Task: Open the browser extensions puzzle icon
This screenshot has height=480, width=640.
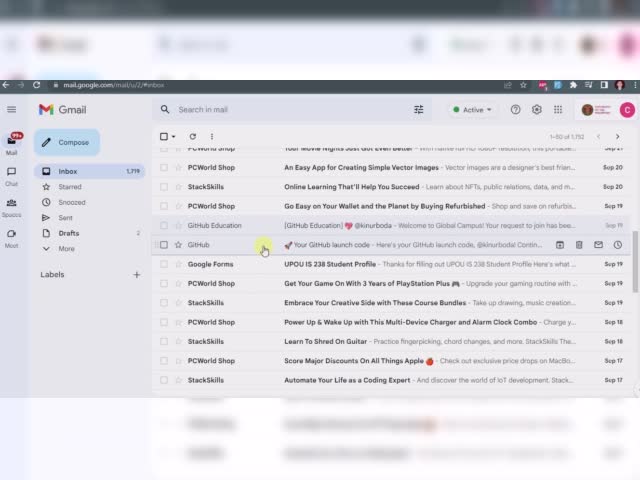Action: [573, 85]
